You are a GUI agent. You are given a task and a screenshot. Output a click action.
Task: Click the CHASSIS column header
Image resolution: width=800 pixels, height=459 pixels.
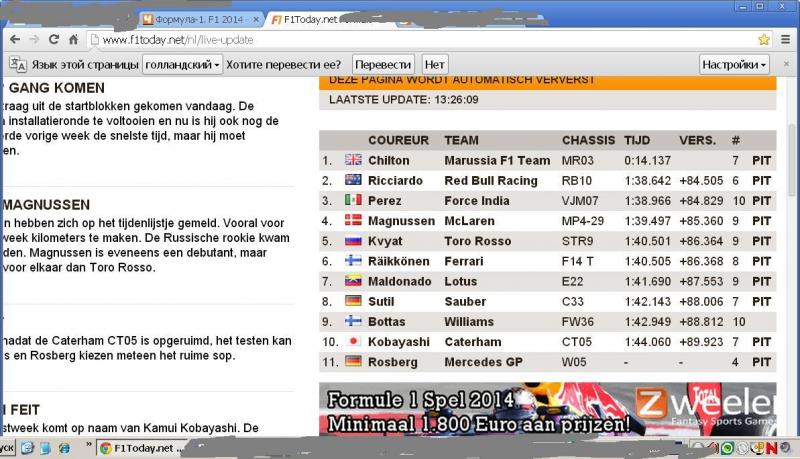[x=588, y=140]
